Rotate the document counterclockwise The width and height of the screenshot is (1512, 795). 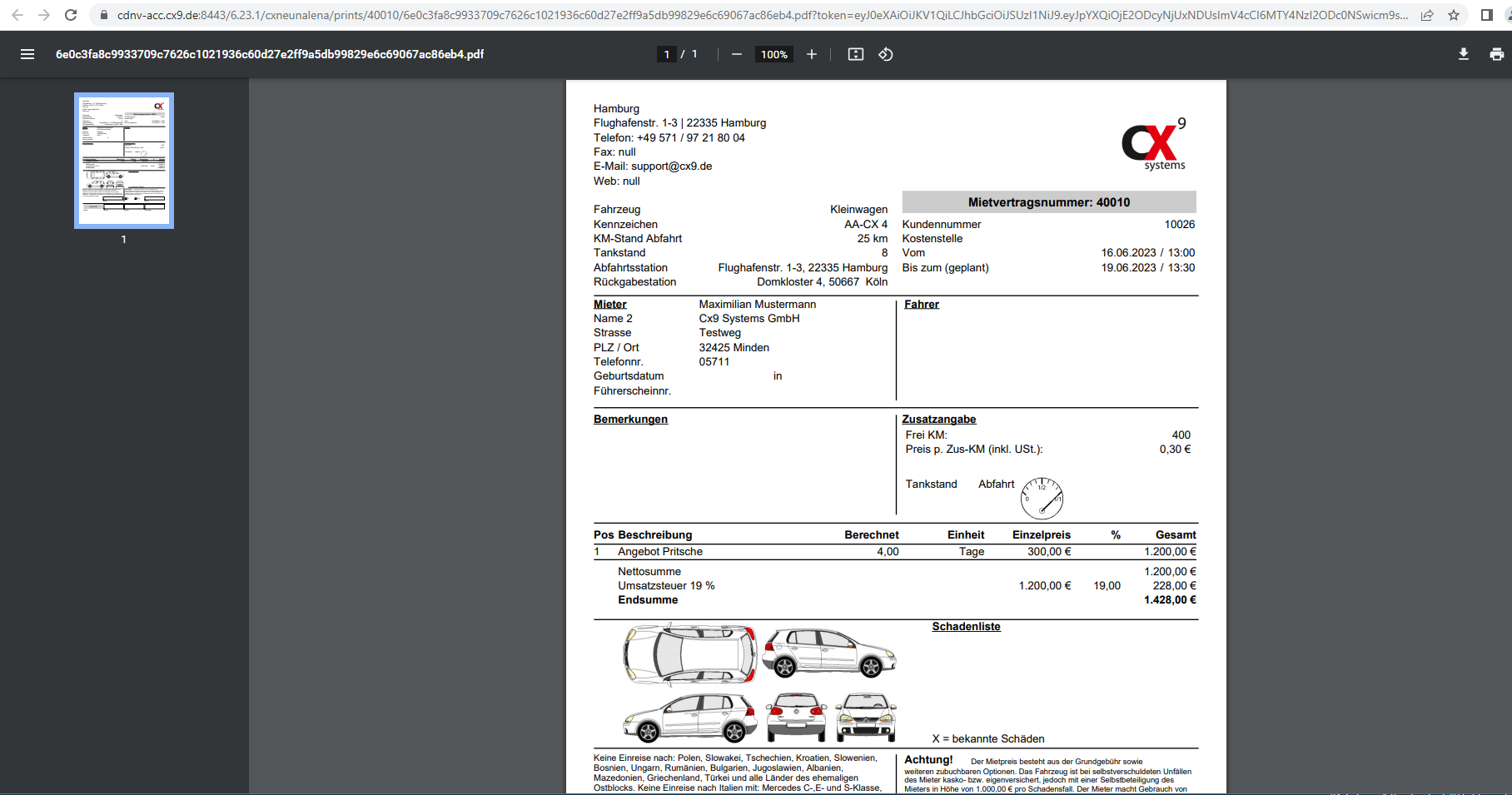(886, 54)
